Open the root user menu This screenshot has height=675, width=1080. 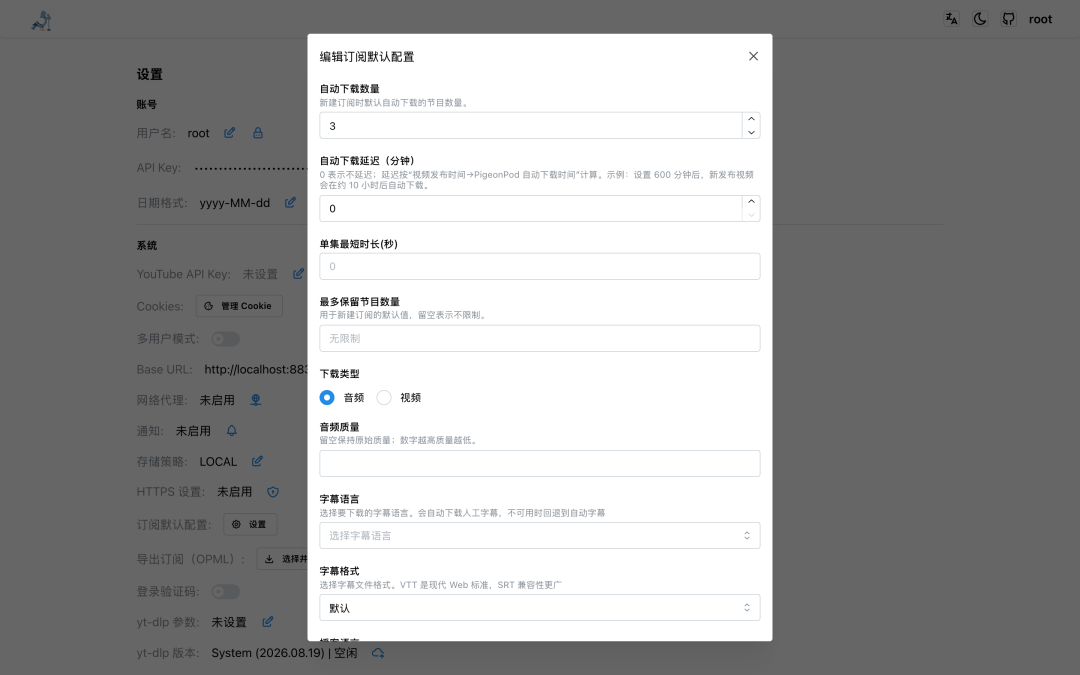click(1040, 19)
